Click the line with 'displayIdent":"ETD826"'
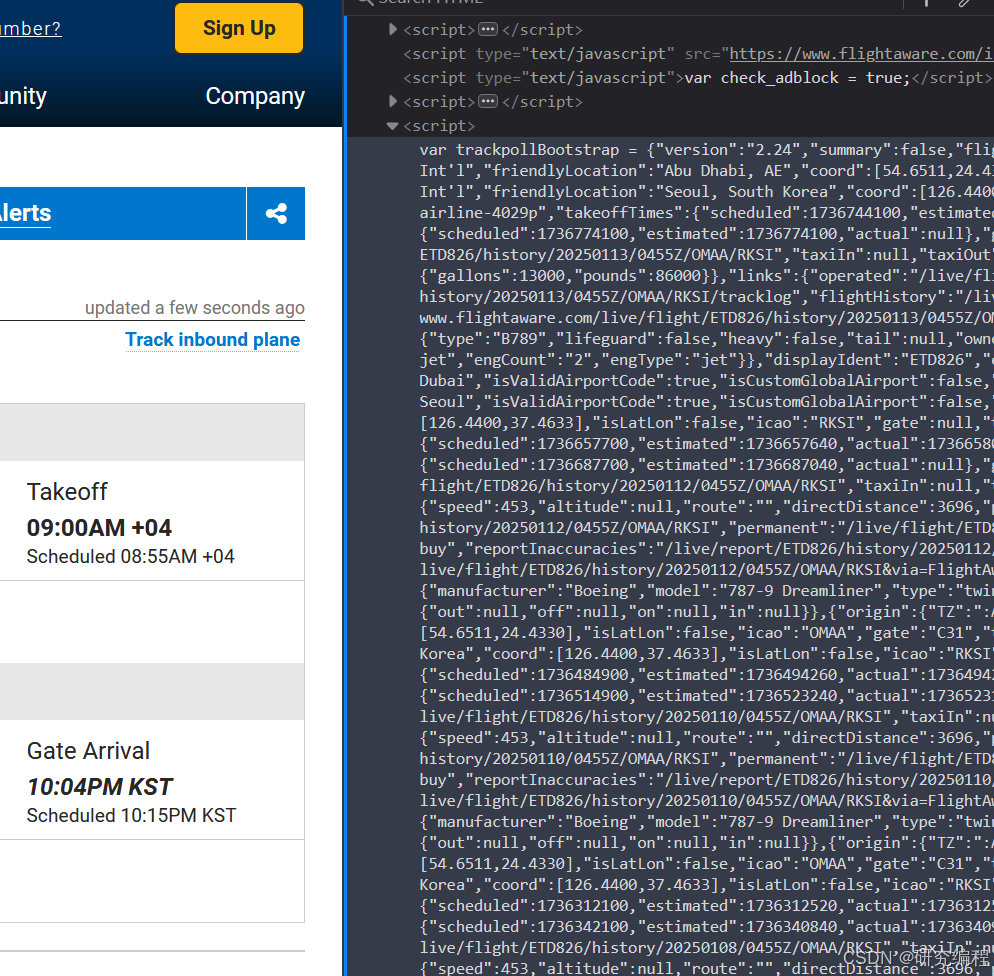 (706, 360)
